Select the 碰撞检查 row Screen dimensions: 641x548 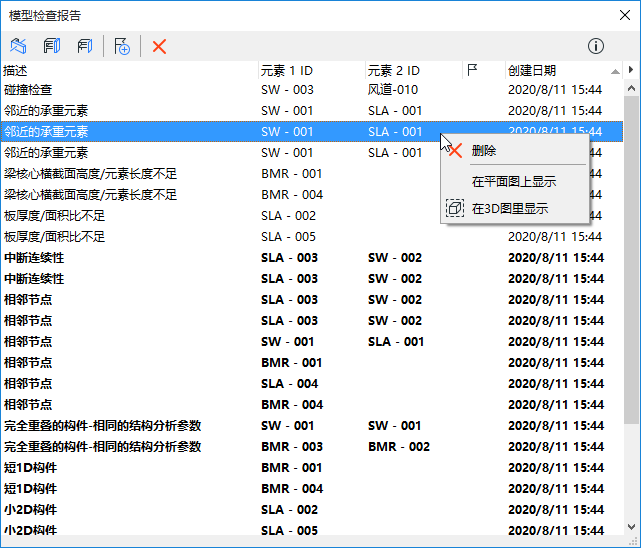pyautogui.click(x=312, y=89)
